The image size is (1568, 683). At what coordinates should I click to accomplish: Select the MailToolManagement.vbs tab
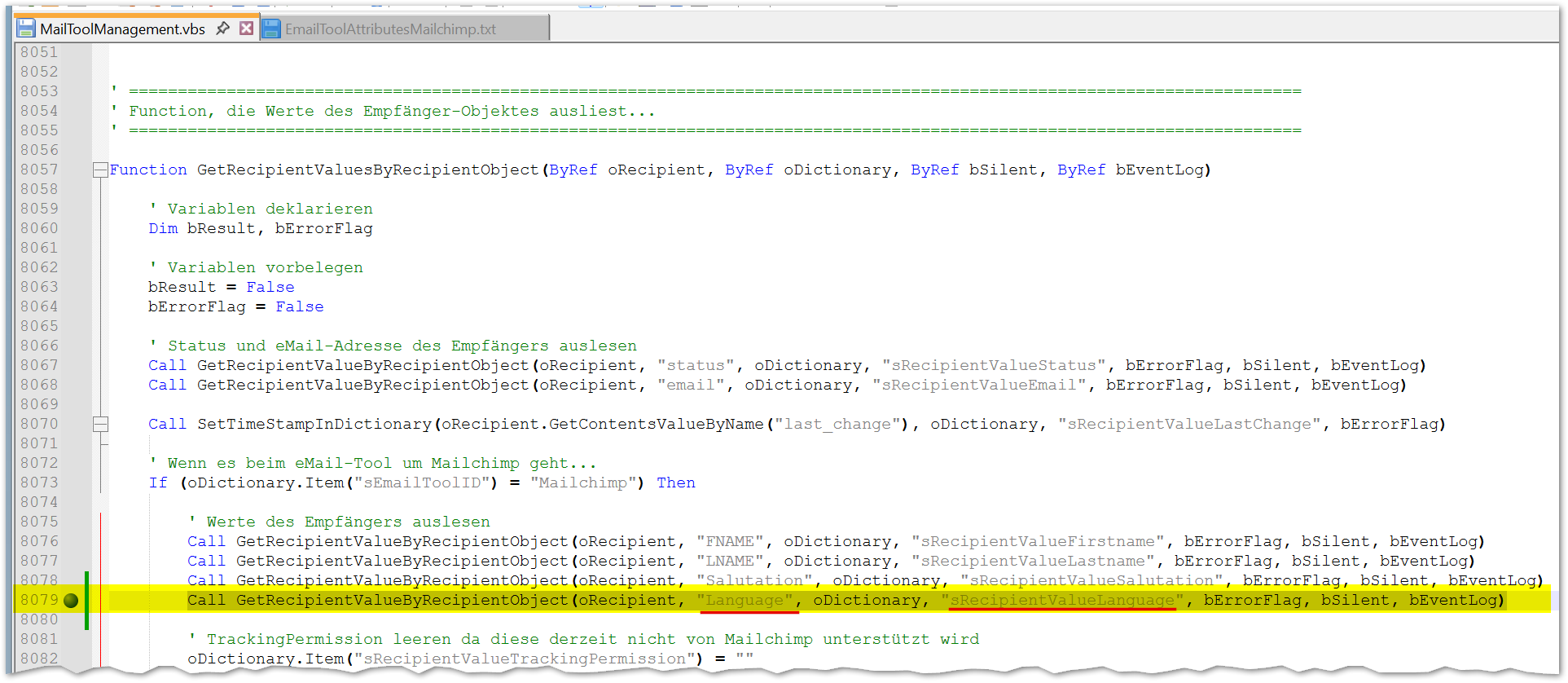pyautogui.click(x=122, y=29)
